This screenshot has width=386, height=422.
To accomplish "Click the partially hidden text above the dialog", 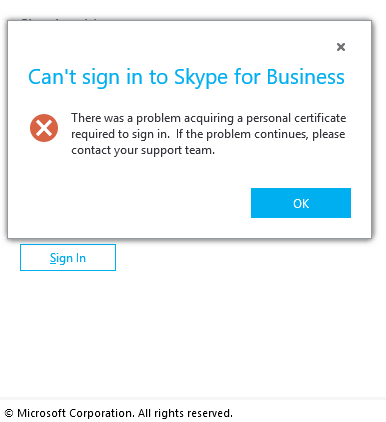I will [x=60, y=20].
